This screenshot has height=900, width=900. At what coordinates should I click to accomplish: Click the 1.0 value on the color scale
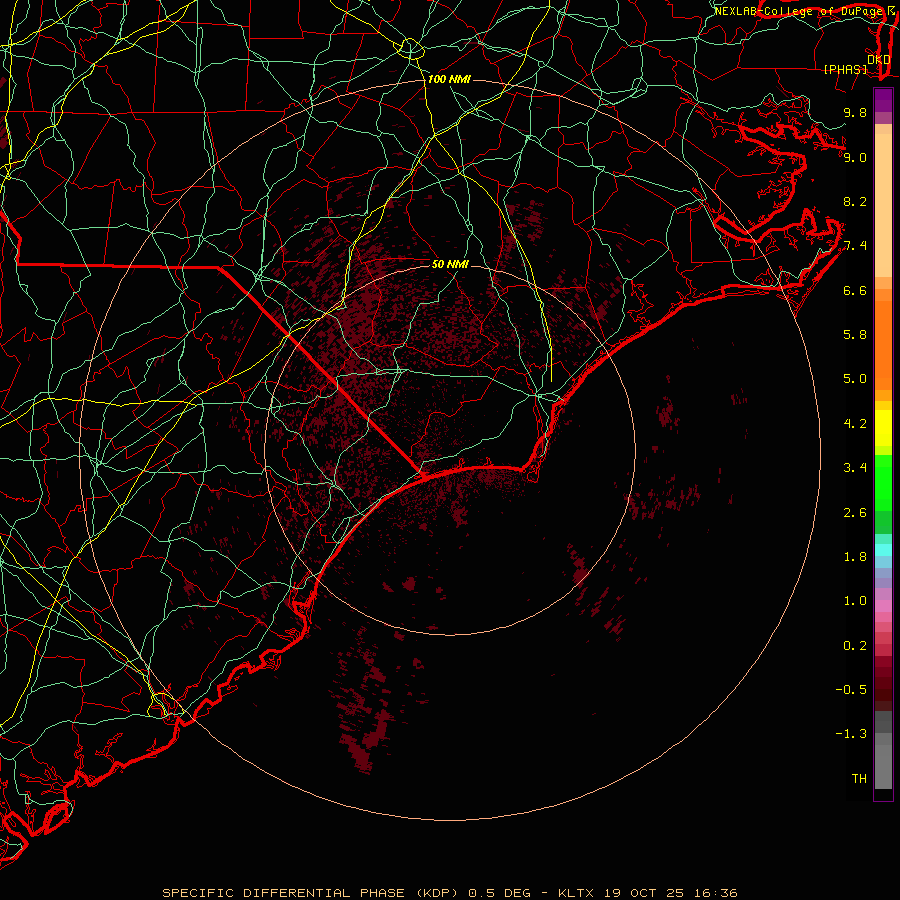click(855, 601)
